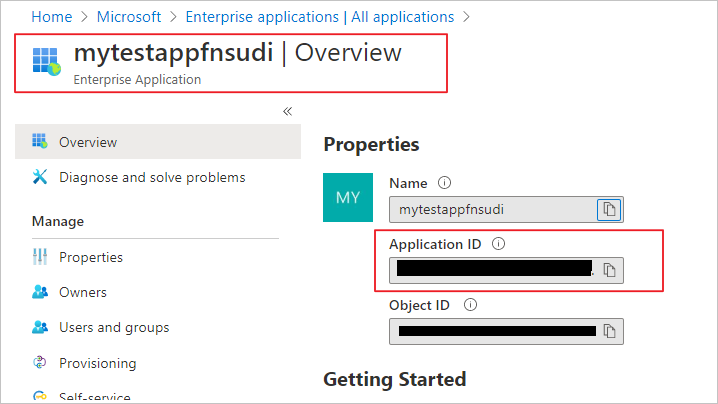Go to Microsoft breadcrumb
The height and width of the screenshot is (404, 718).
129,17
